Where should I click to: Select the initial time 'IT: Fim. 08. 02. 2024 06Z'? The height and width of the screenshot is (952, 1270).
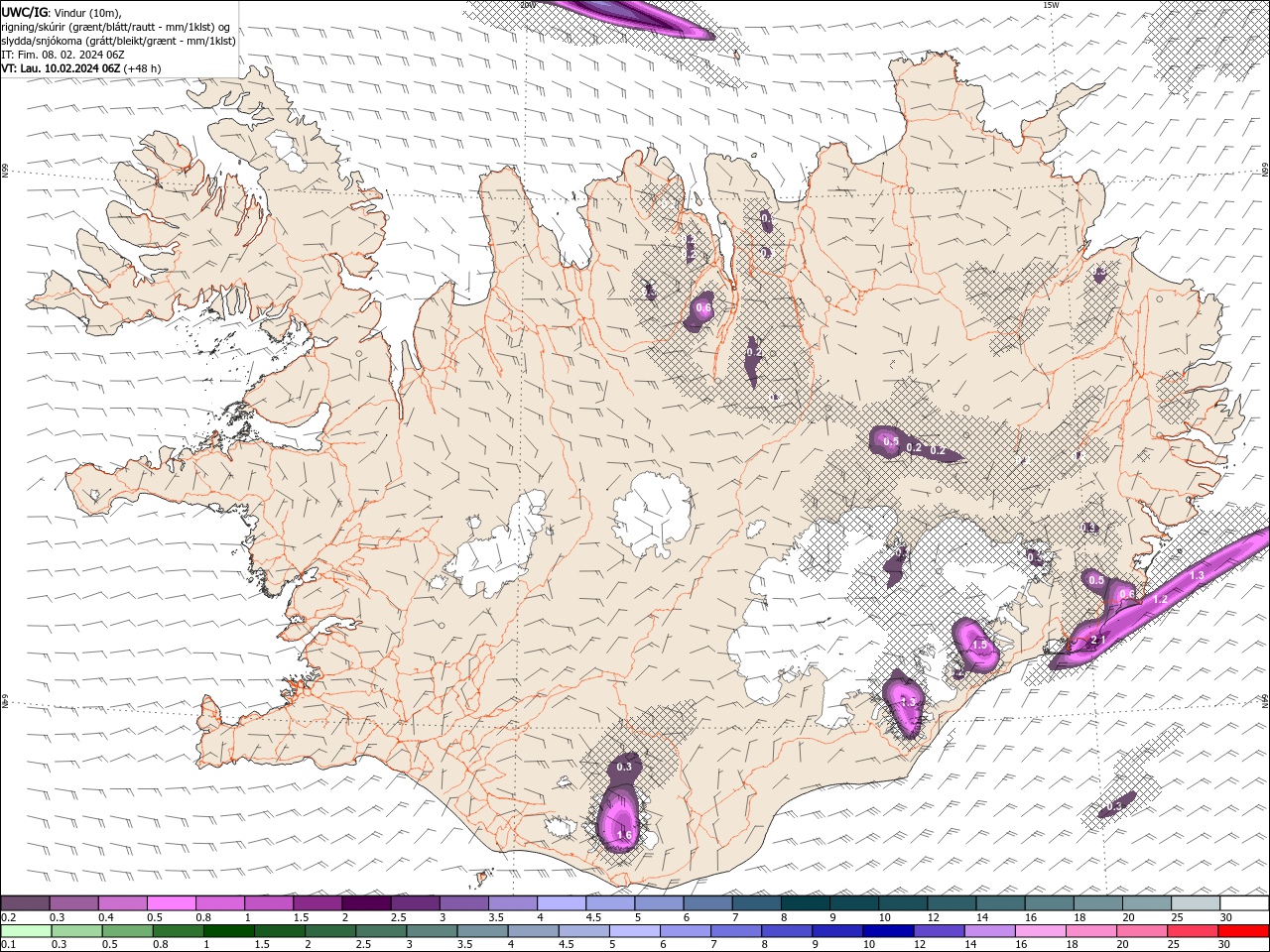[x=62, y=55]
